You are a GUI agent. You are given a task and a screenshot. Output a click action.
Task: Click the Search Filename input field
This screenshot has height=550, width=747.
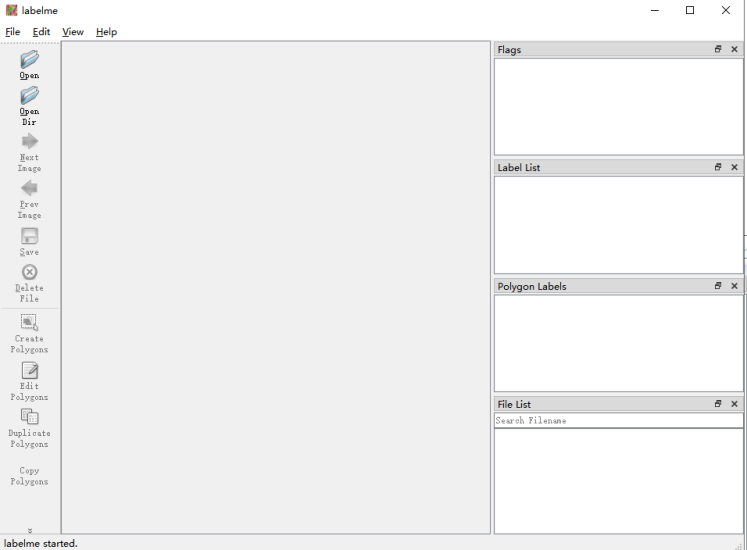618,420
